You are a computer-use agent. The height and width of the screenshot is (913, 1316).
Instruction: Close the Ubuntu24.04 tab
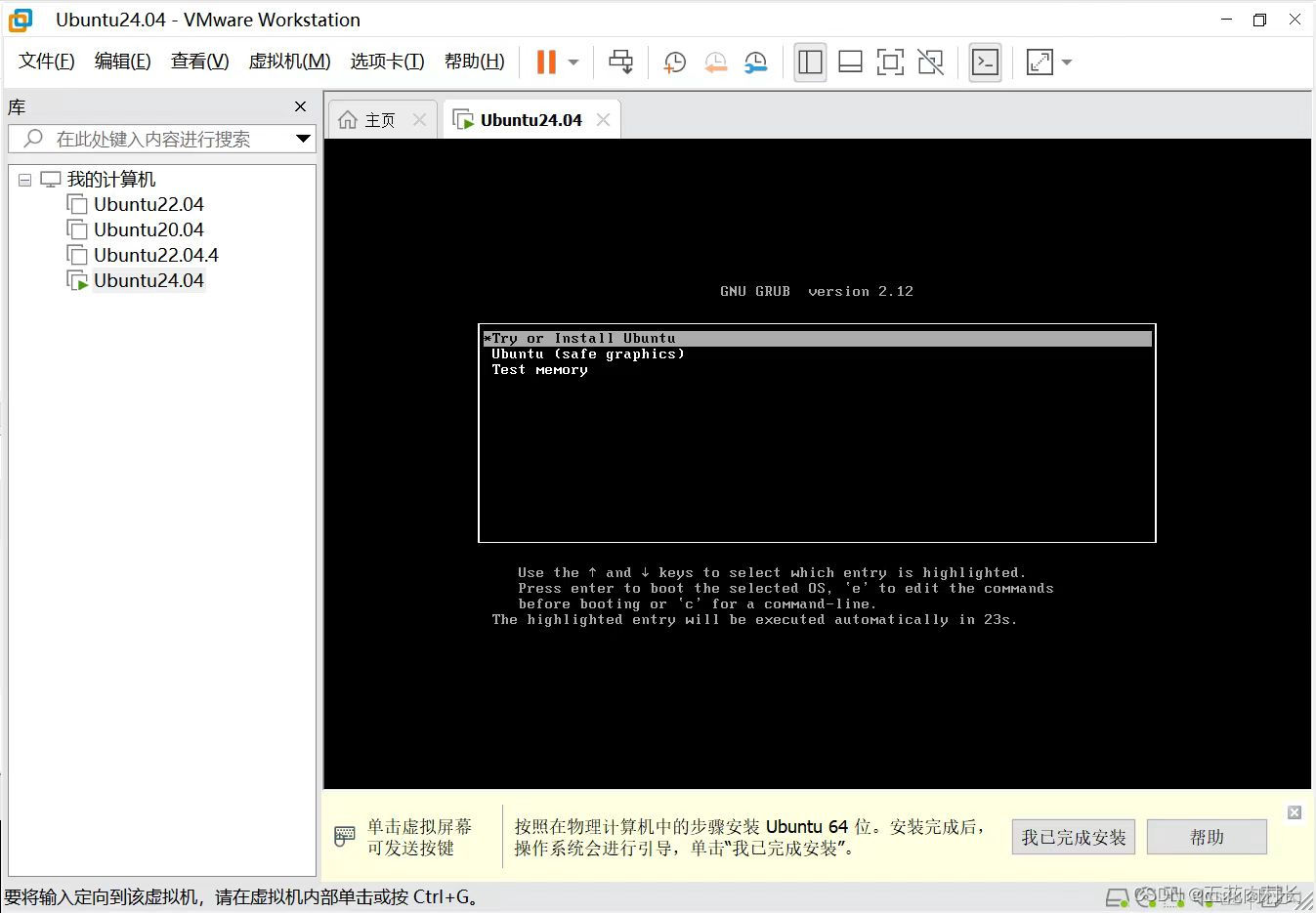pos(603,119)
